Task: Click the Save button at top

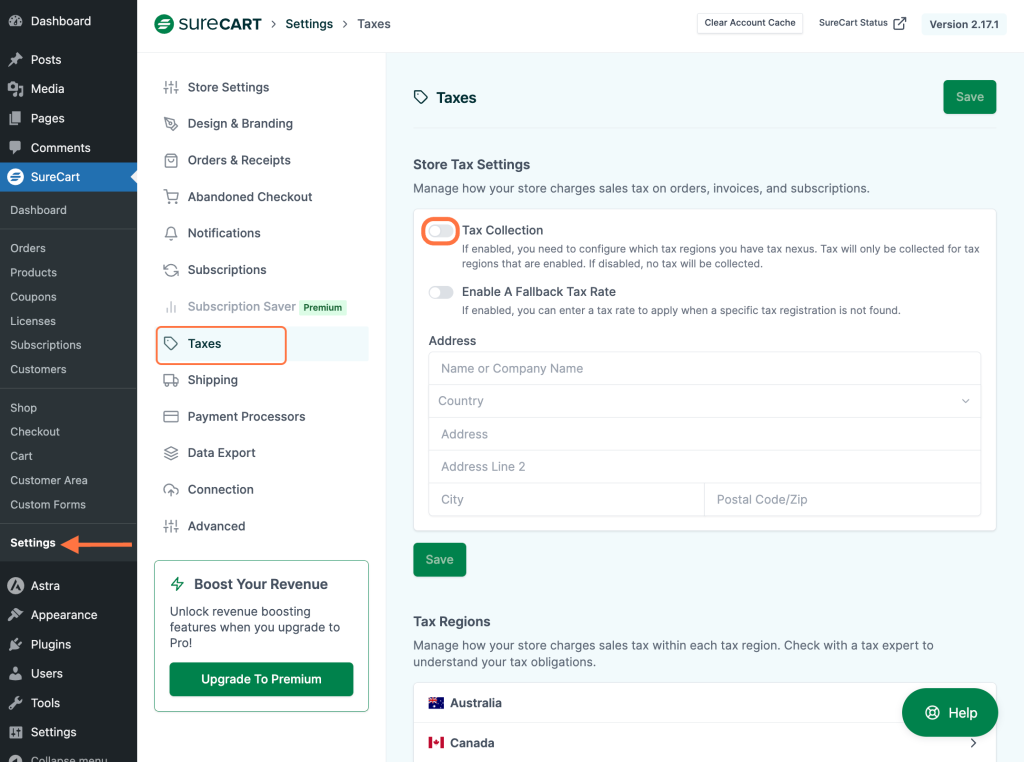Action: [x=968, y=97]
